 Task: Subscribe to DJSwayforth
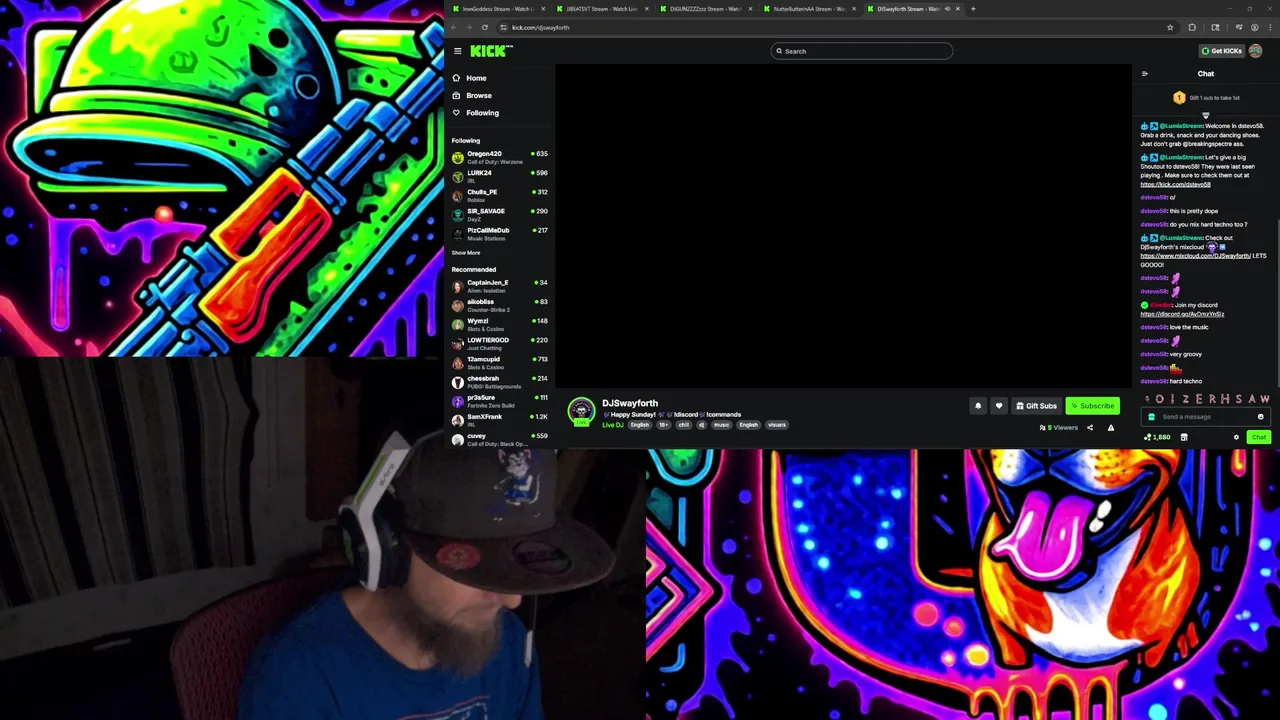1092,406
